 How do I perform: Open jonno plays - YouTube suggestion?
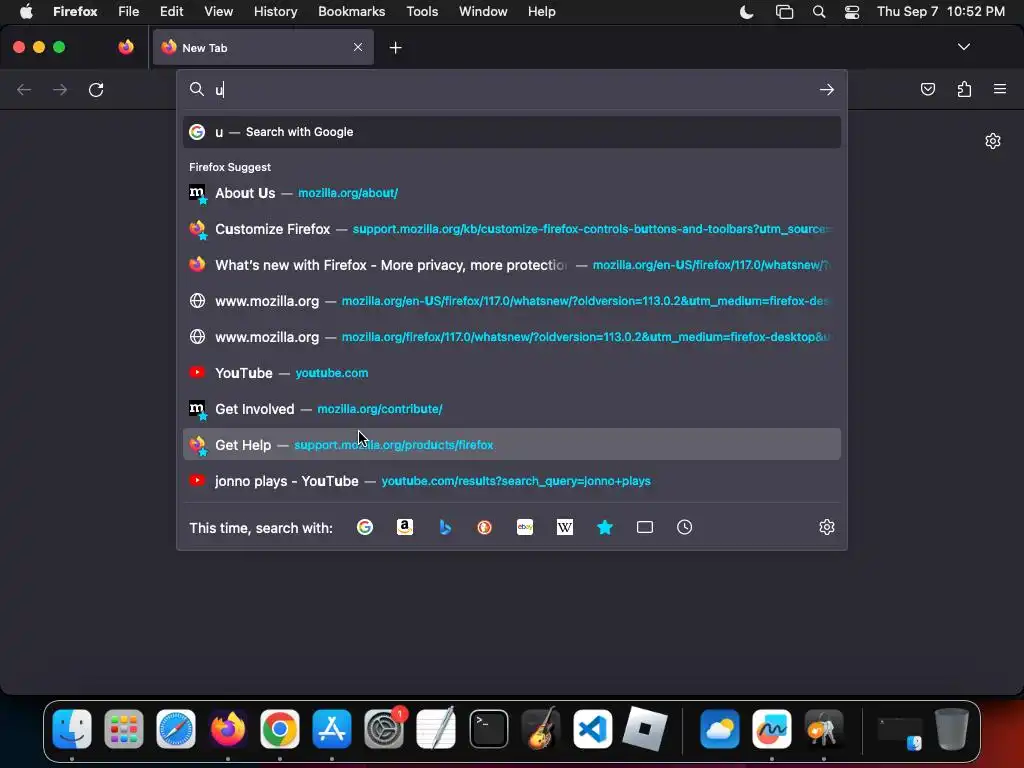[512, 481]
